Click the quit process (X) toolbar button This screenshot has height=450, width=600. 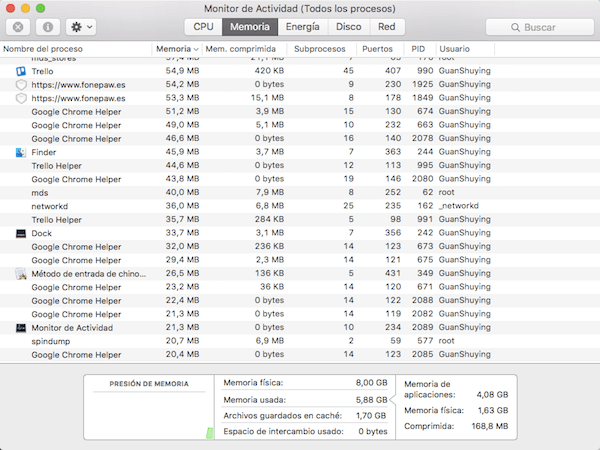(18, 27)
